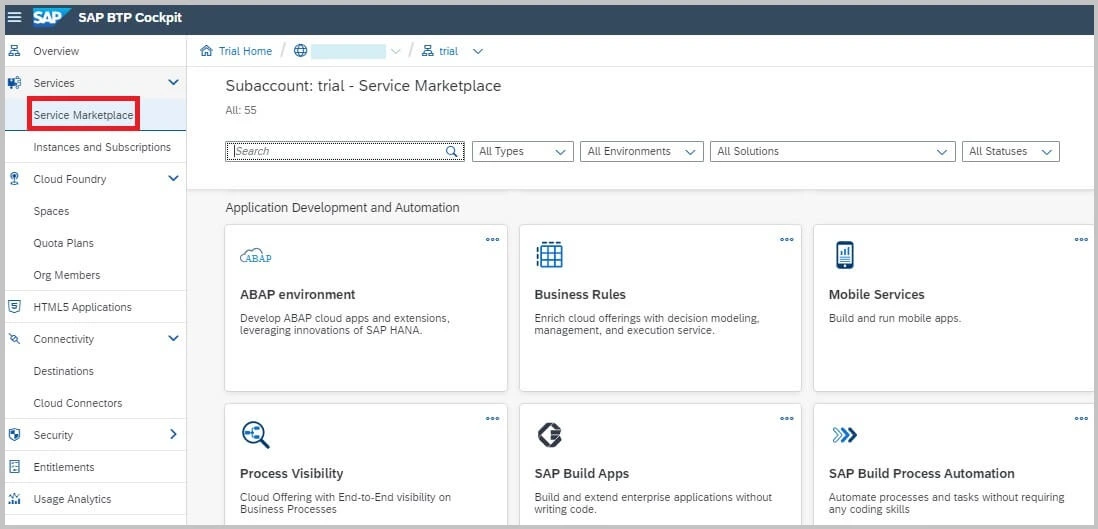Open the Mobile Services tile title
This screenshot has height=529, width=1098.
pos(877,295)
